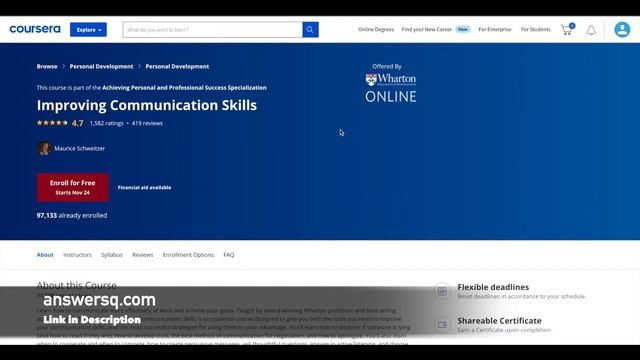
Task: Open Achieving Personal and Professional Success Specialization link
Action: 184,87
